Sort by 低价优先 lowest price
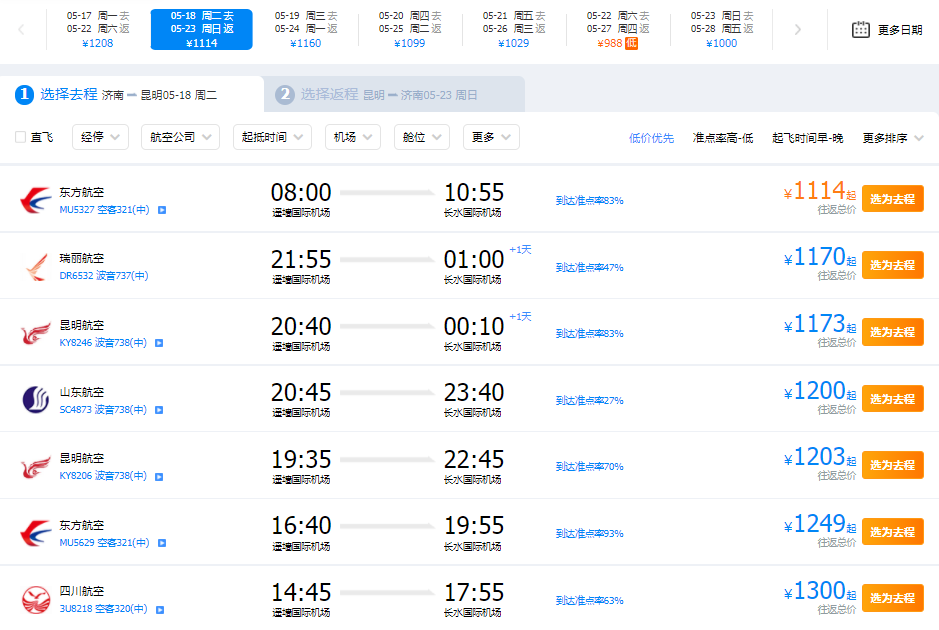Viewport: 939px width, 630px height. pos(651,138)
